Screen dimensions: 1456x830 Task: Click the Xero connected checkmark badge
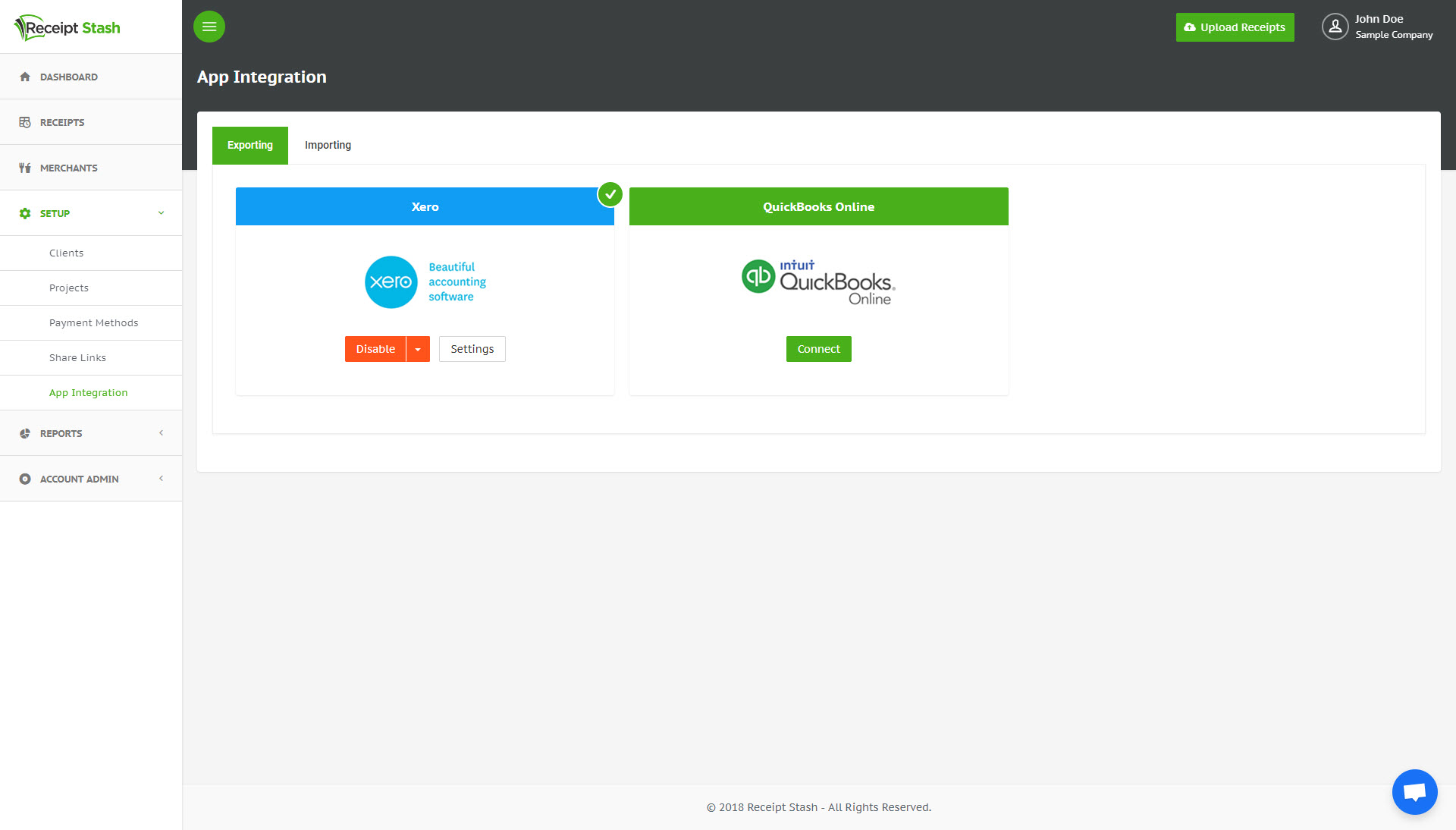(610, 194)
